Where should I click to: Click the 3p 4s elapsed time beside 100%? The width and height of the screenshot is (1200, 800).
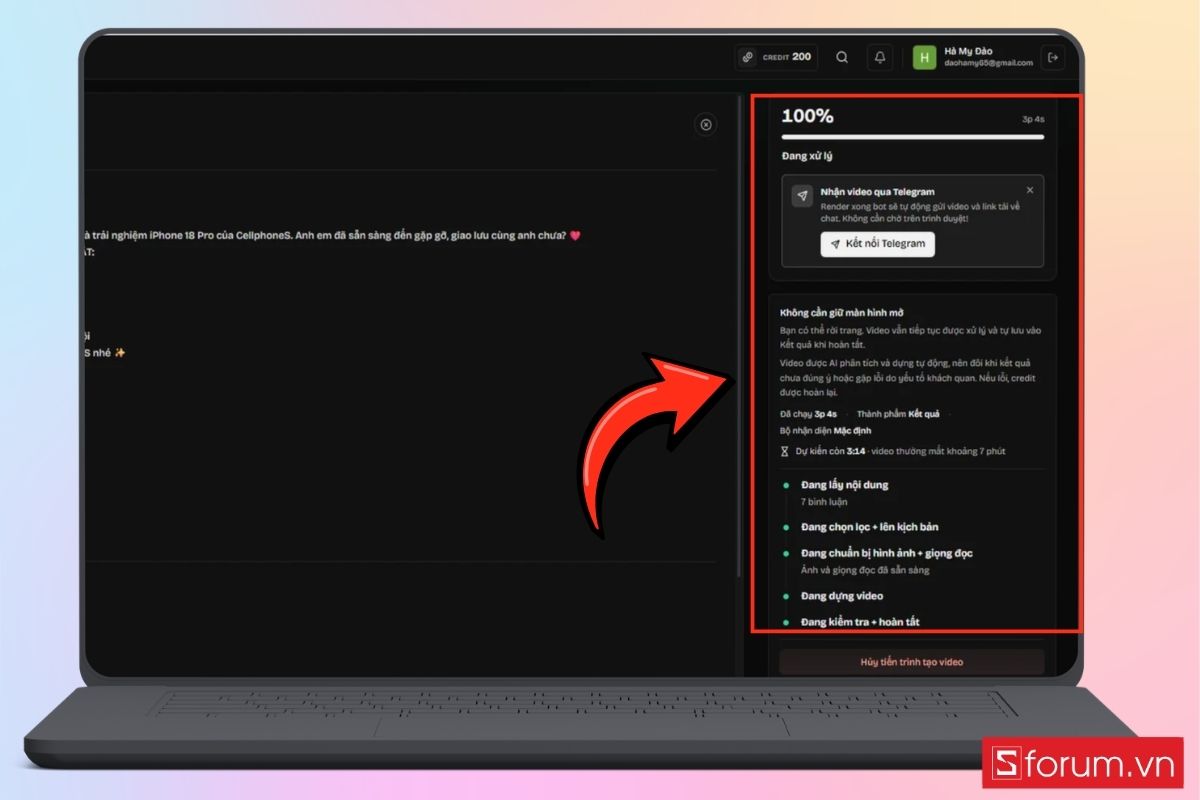tap(1033, 119)
